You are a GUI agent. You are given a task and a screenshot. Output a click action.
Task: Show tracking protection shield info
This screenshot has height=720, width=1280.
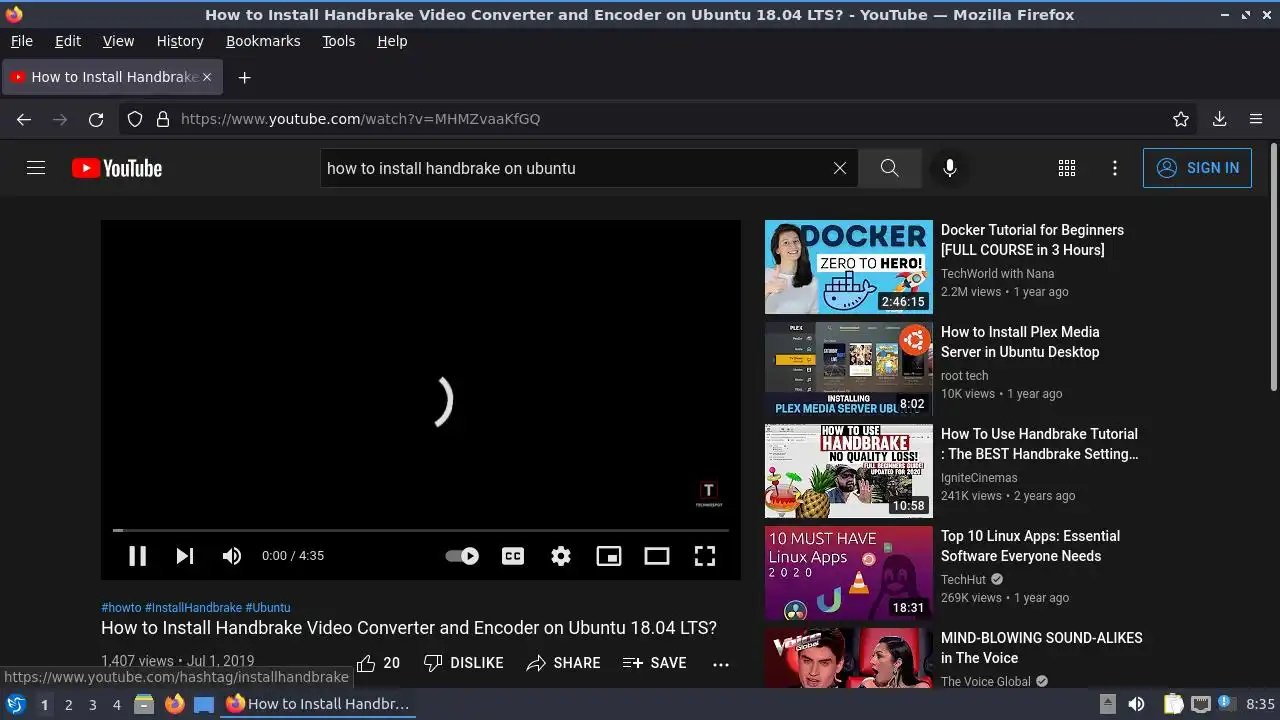tap(135, 119)
